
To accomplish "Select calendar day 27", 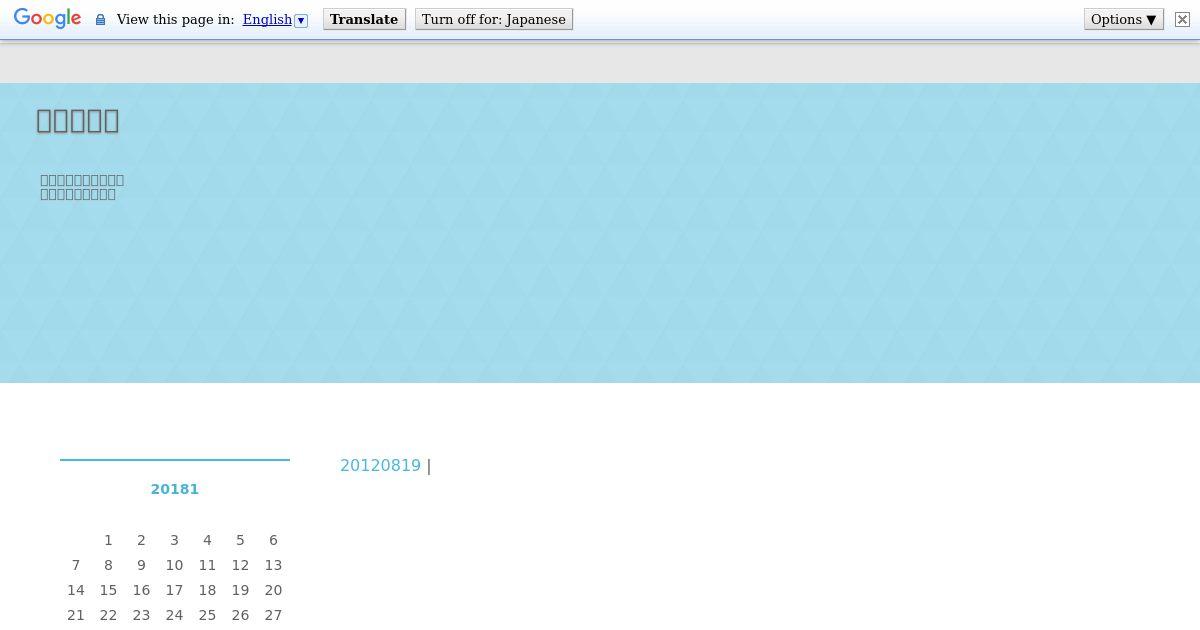I will 273,615.
